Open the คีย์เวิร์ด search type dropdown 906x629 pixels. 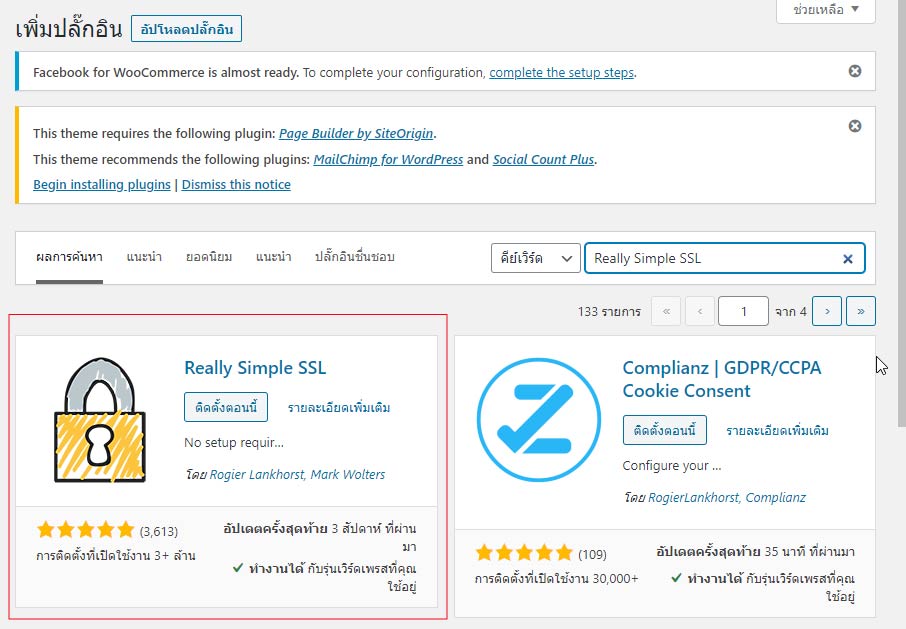click(536, 258)
